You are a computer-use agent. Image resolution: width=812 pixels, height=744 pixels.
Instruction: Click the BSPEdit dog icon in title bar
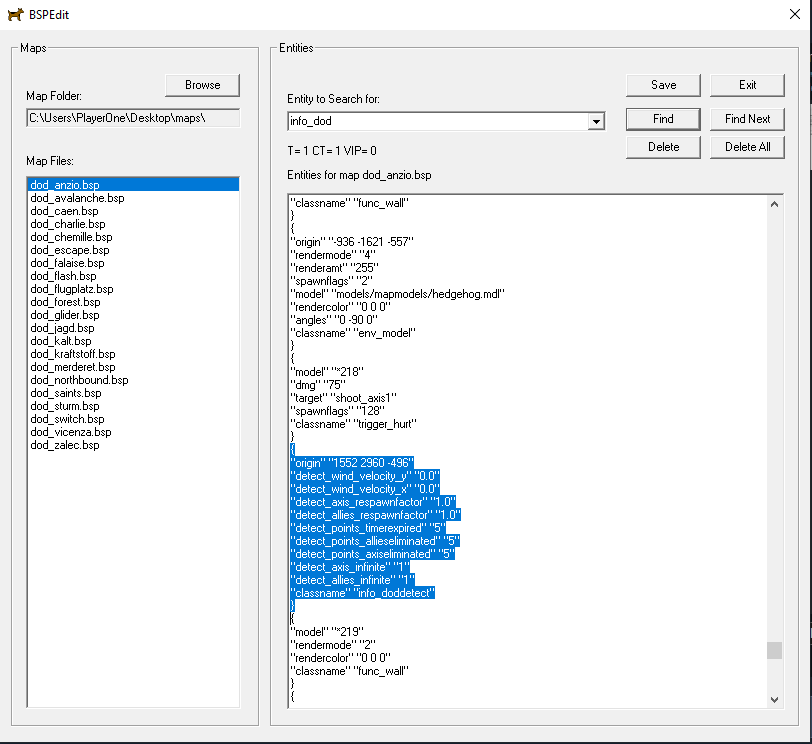16,14
